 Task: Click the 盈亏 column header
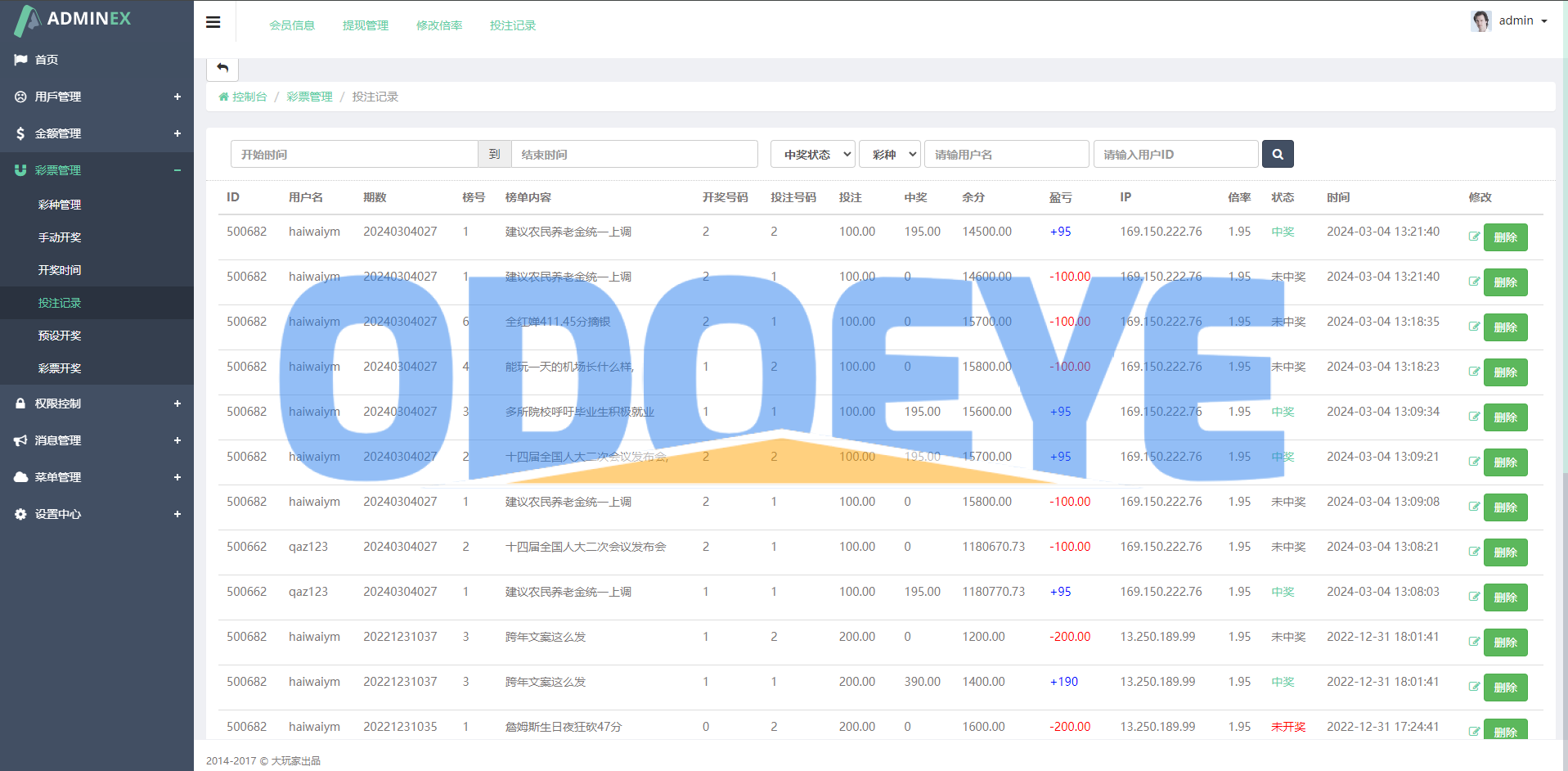[1060, 197]
